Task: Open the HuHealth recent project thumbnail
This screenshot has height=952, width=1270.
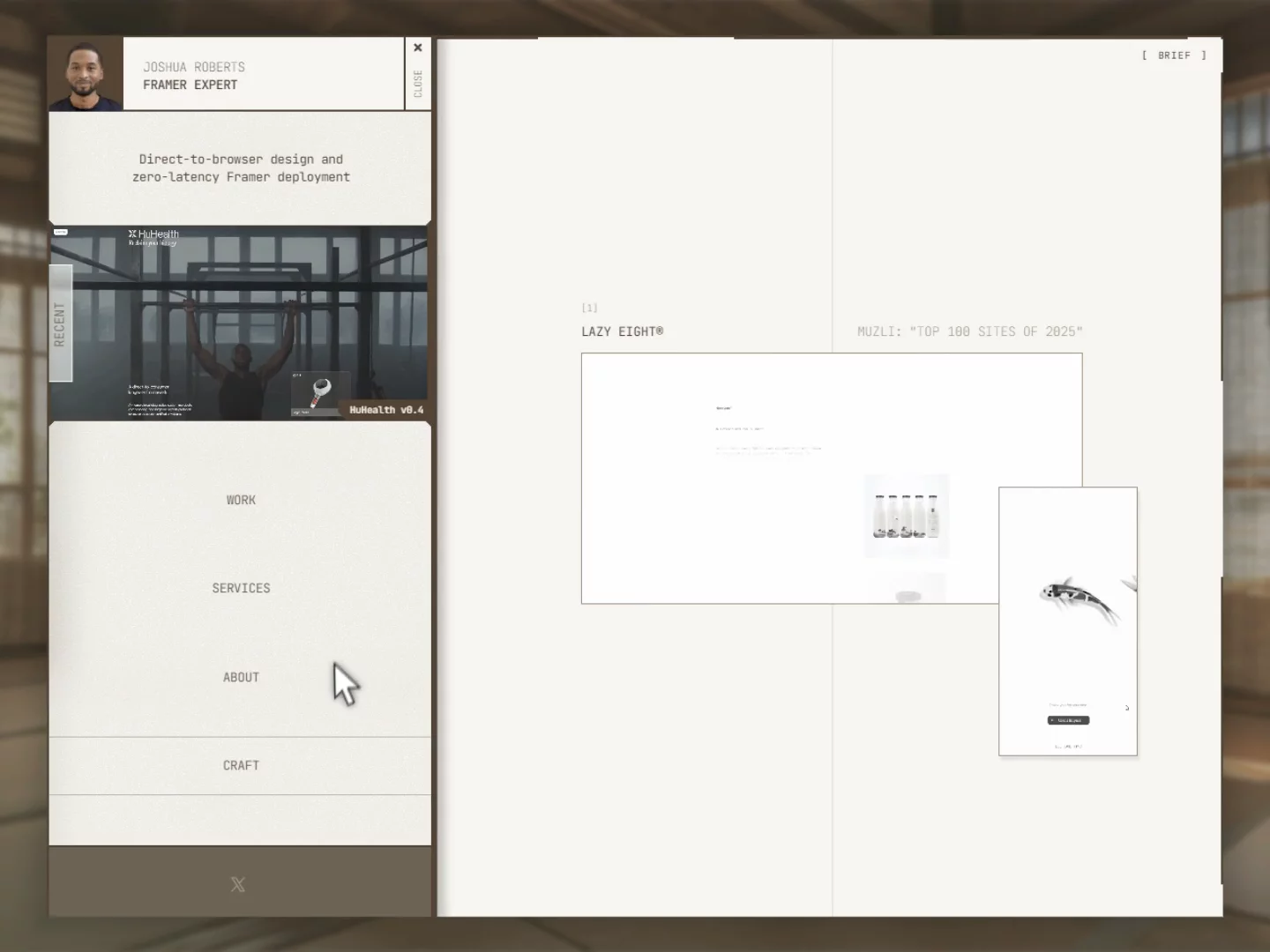Action: 239,323
